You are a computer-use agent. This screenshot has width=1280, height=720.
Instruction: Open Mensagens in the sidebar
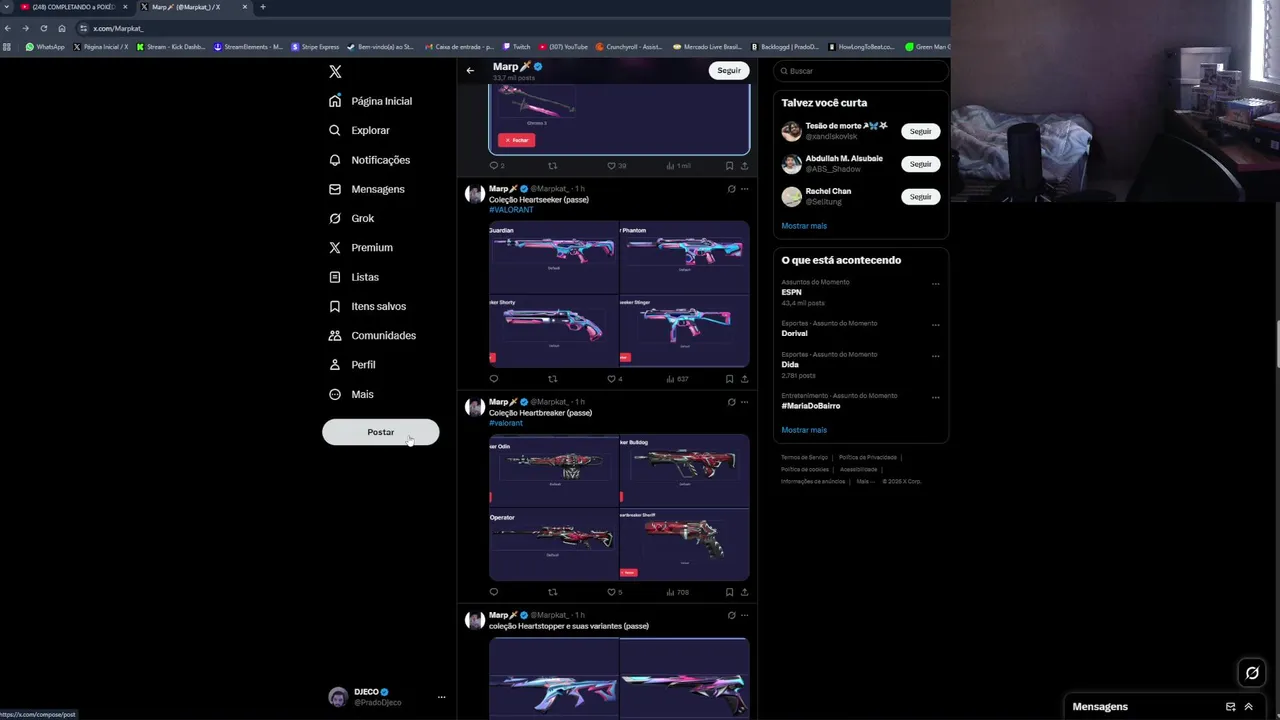(x=366, y=189)
